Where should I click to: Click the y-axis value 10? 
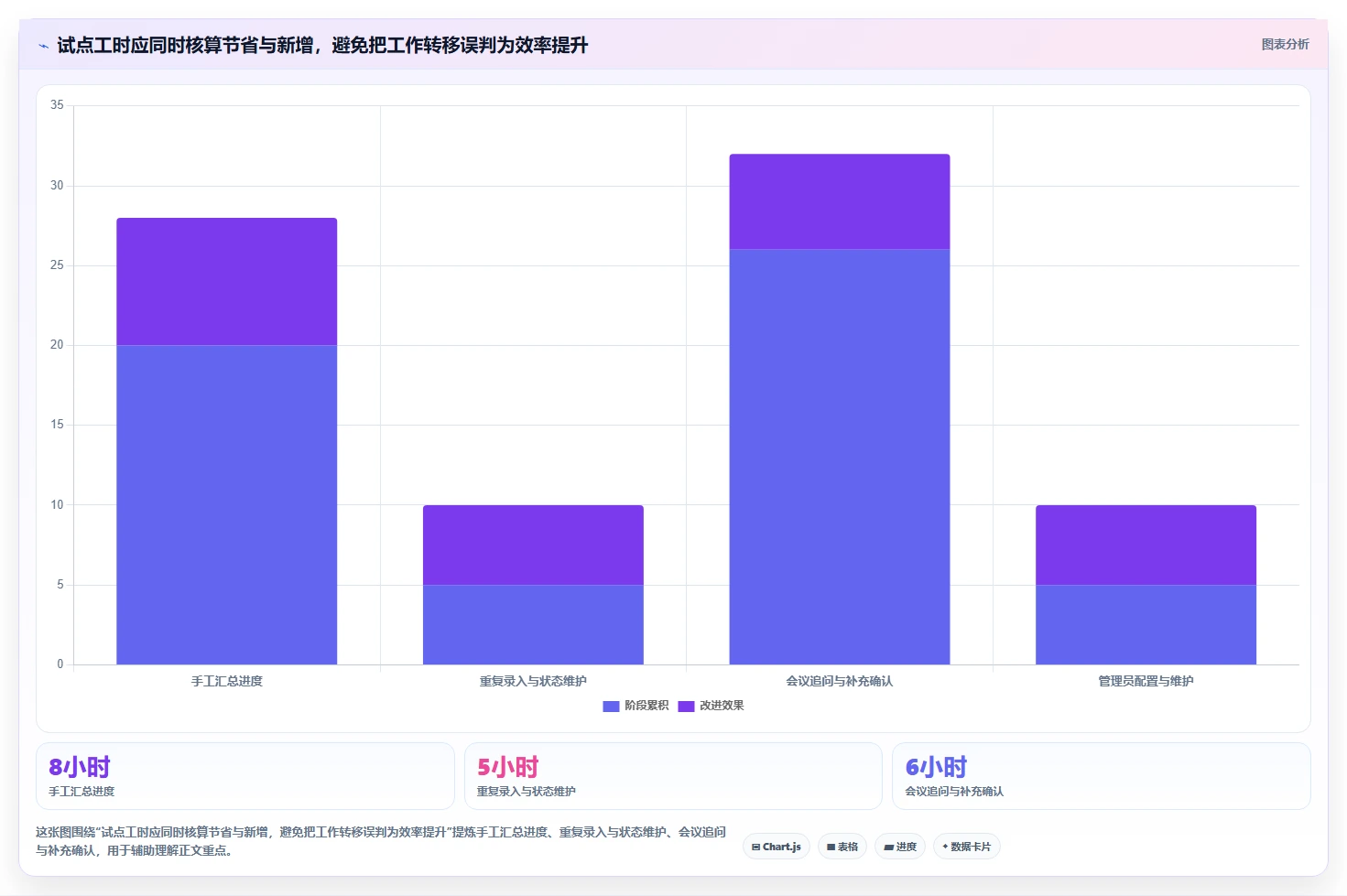[57, 505]
